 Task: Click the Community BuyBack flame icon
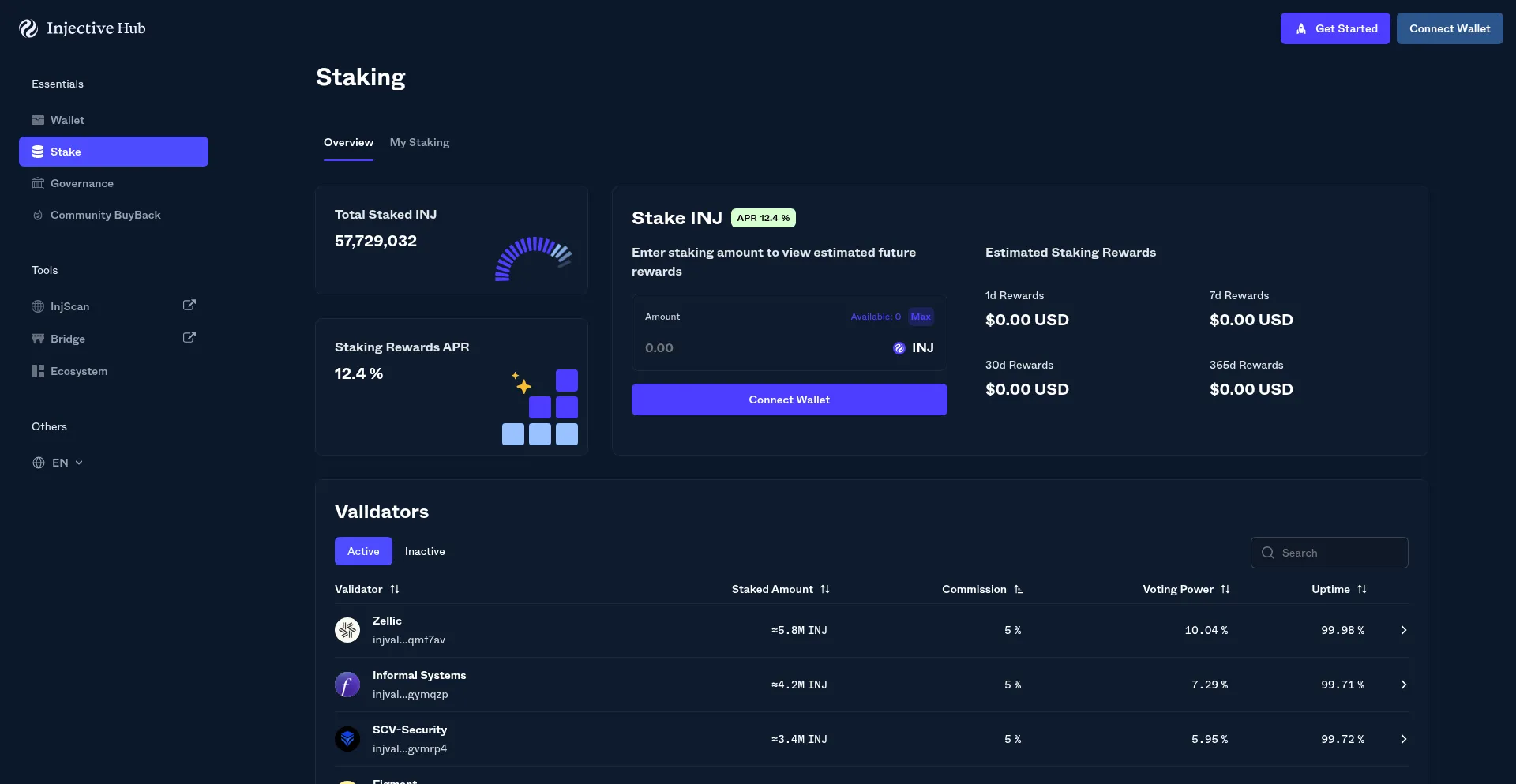point(38,215)
